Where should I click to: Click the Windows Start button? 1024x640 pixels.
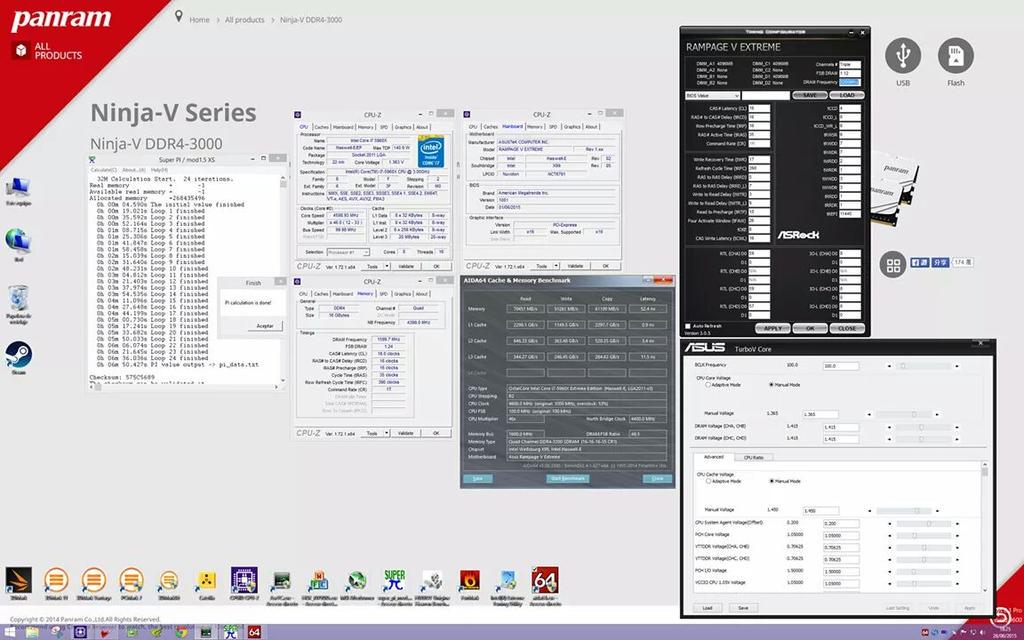(x=11, y=632)
